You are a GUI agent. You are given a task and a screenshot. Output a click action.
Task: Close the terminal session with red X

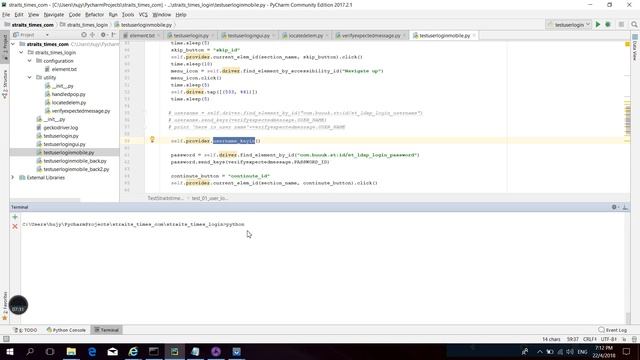pyautogui.click(x=15, y=226)
